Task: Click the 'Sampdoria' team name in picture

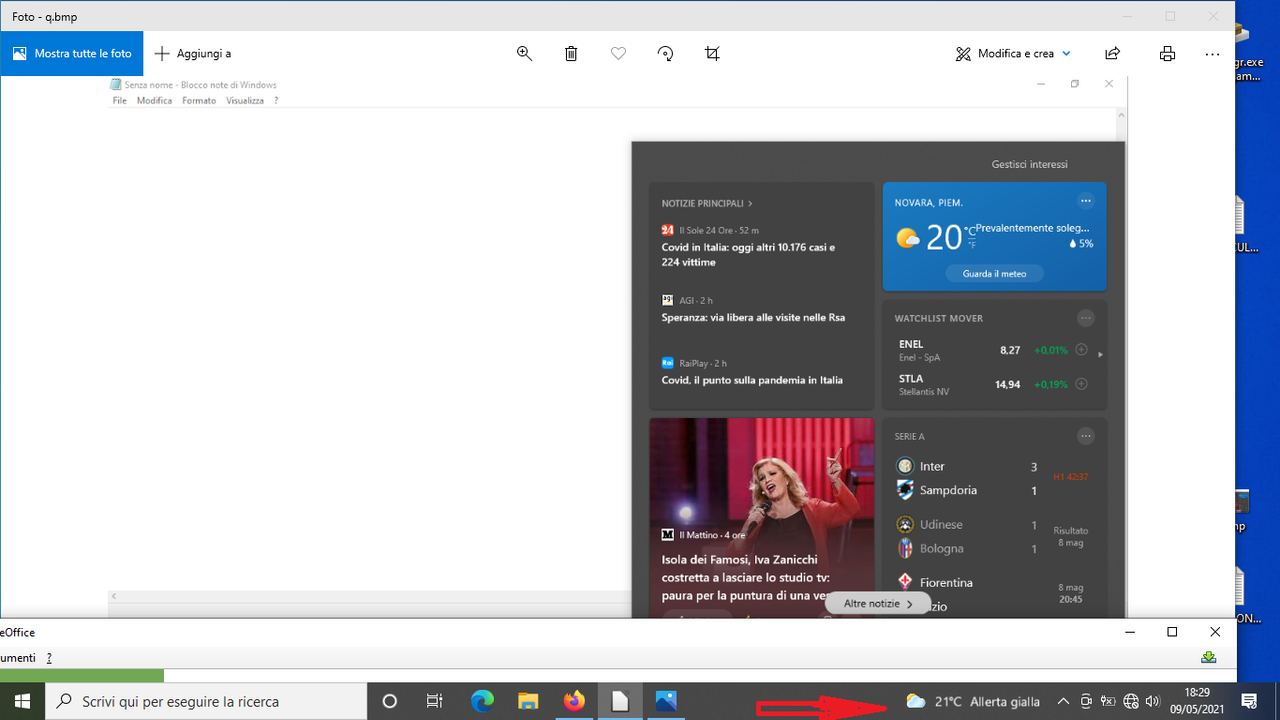Action: 948,491
